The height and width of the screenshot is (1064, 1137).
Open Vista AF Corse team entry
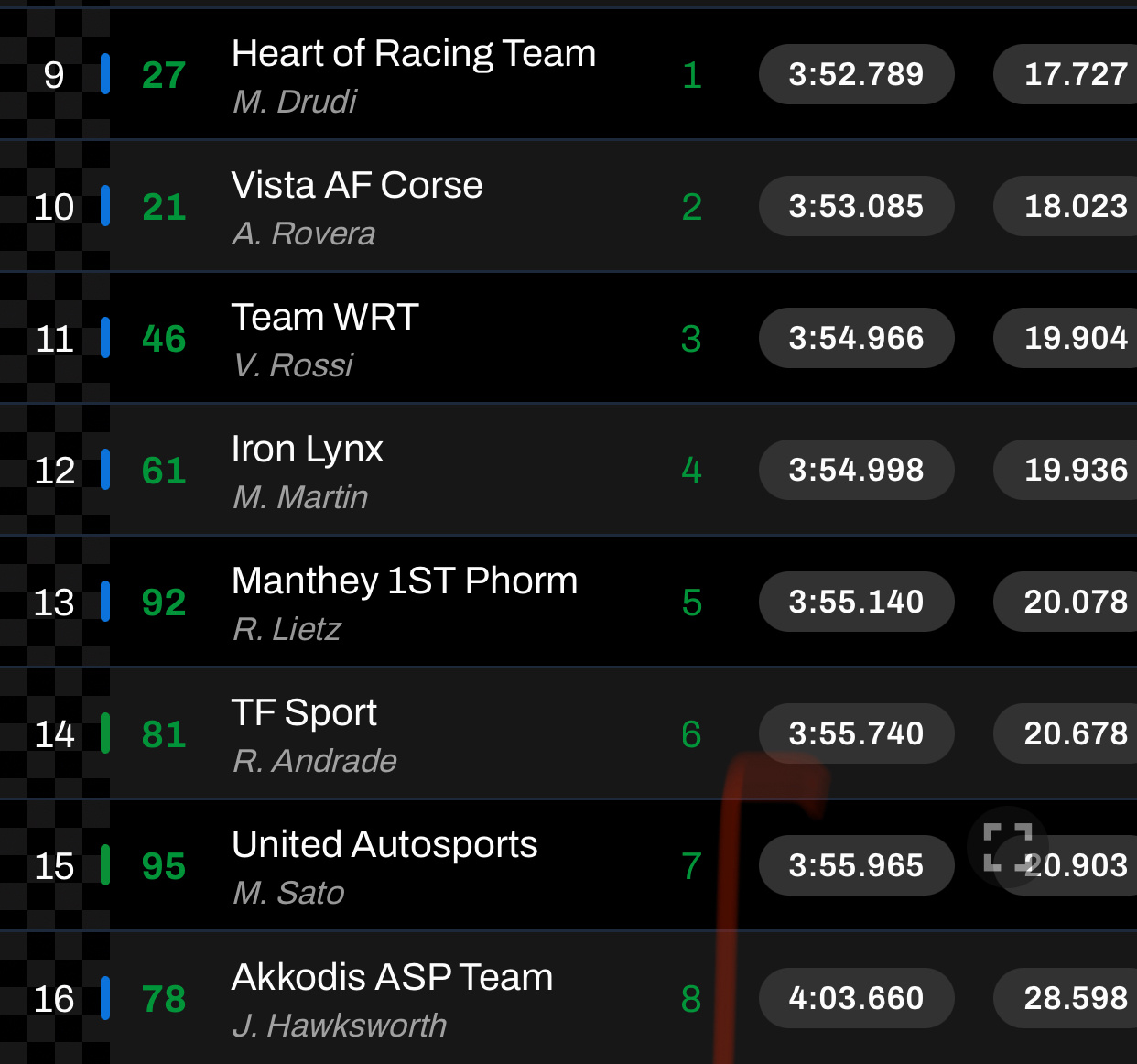coord(357,185)
